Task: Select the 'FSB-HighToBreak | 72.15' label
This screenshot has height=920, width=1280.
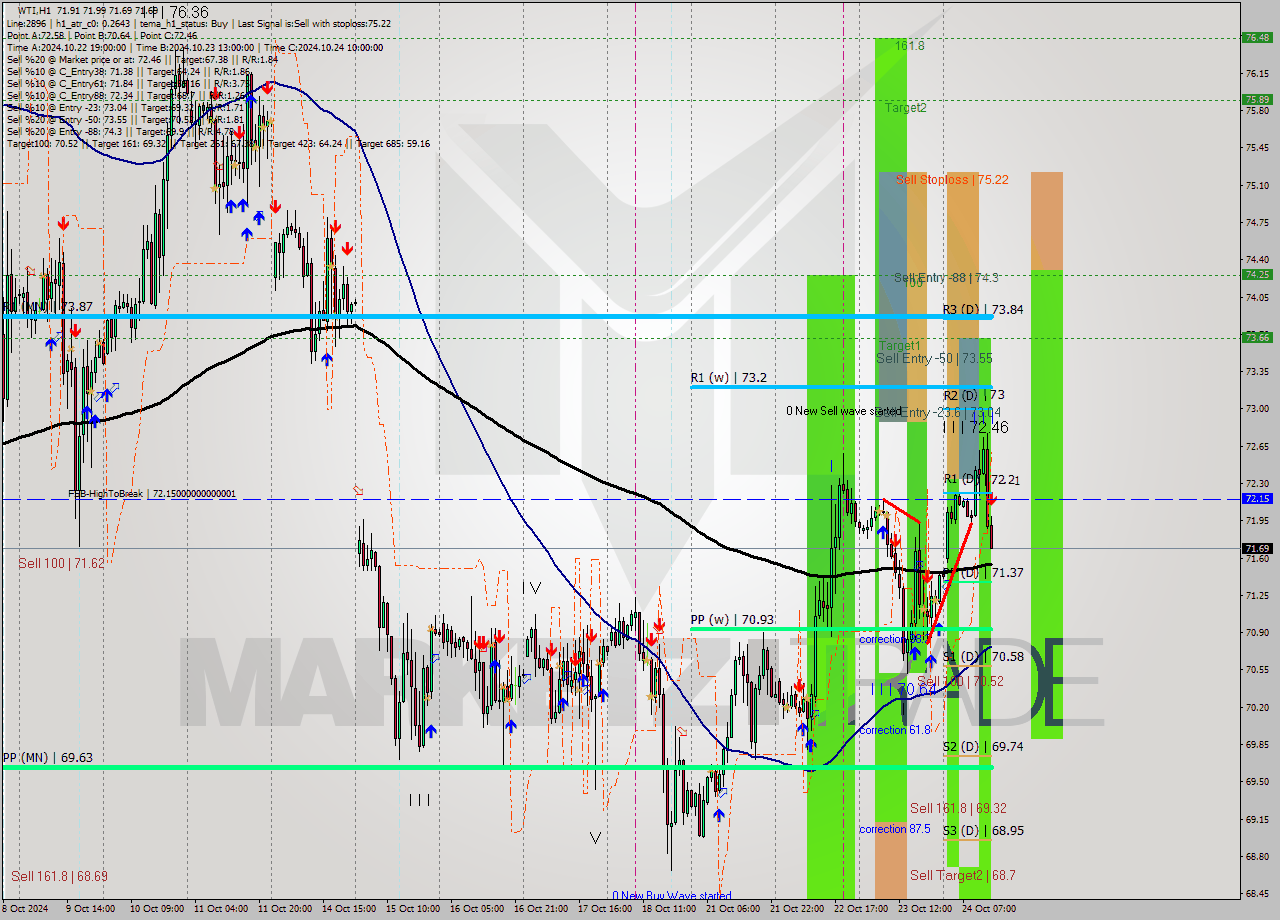Action: 152,493
